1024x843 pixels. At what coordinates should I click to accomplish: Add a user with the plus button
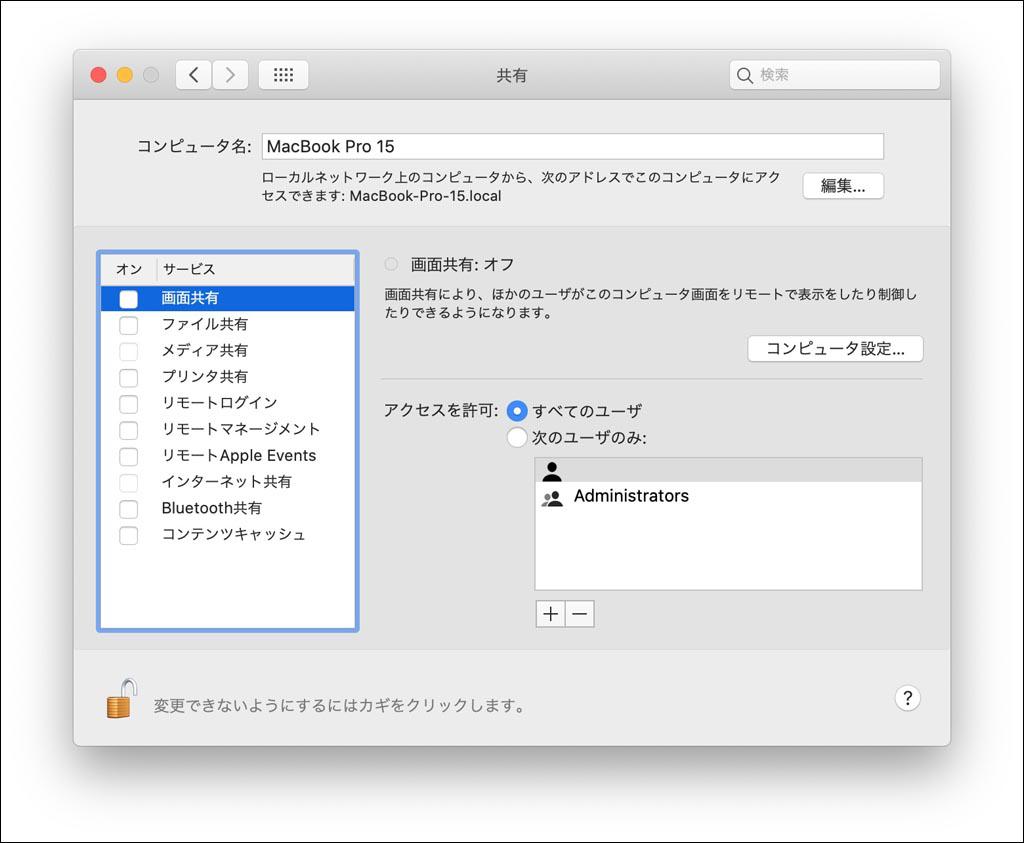(551, 614)
